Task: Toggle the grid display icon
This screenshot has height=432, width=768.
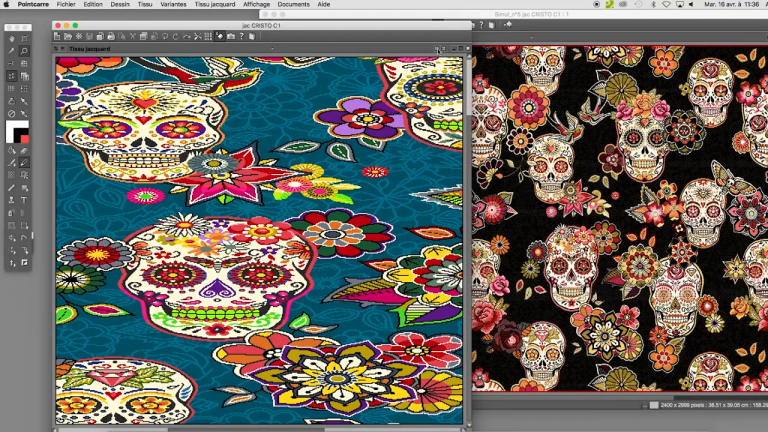Action: tap(207, 36)
